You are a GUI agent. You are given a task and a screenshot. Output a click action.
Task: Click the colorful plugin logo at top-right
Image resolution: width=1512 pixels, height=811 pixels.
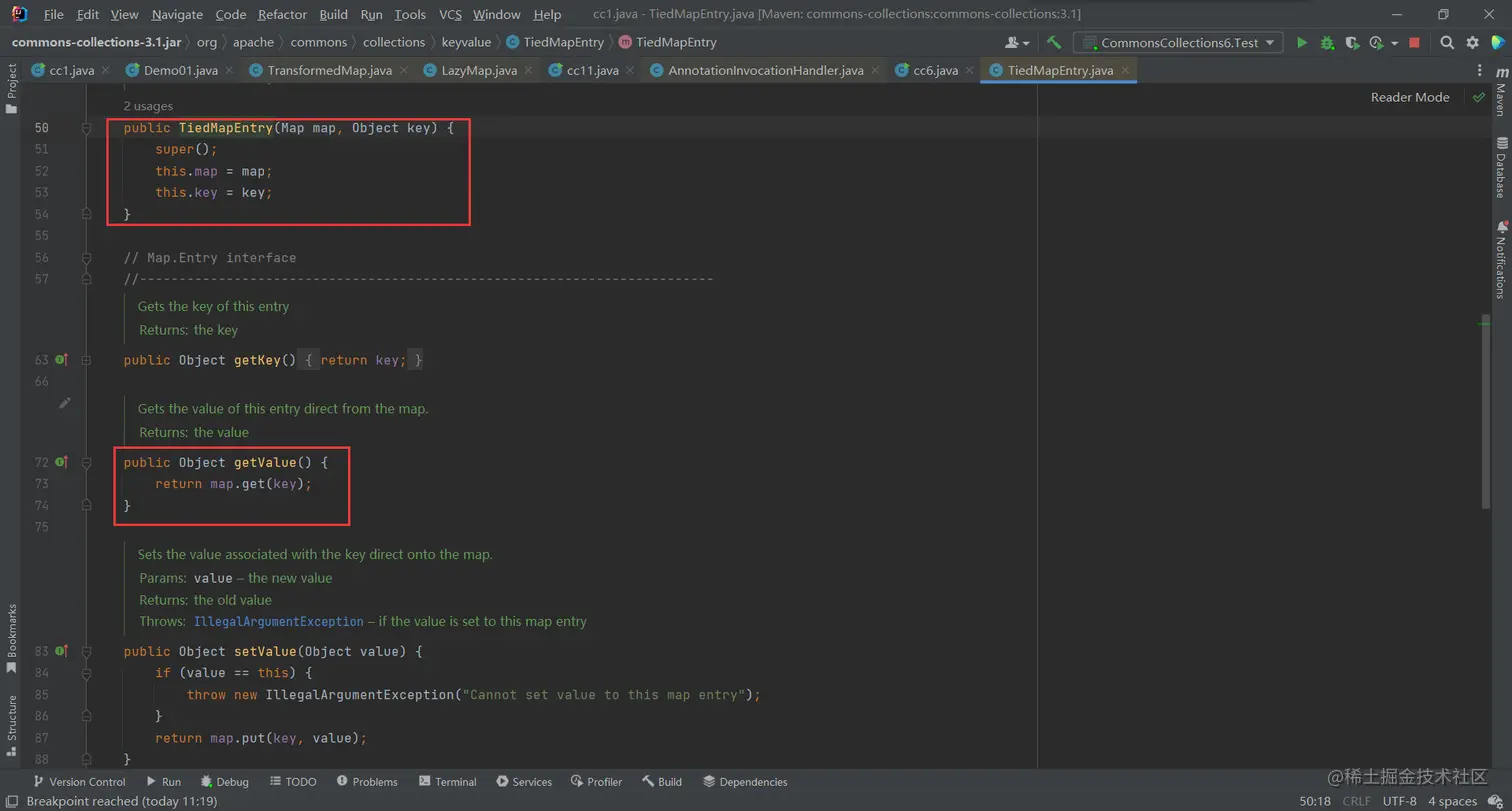1497,43
